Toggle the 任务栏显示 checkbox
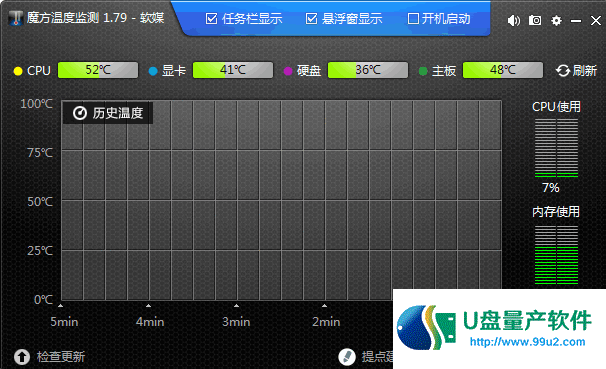The height and width of the screenshot is (369, 606). (x=211, y=19)
